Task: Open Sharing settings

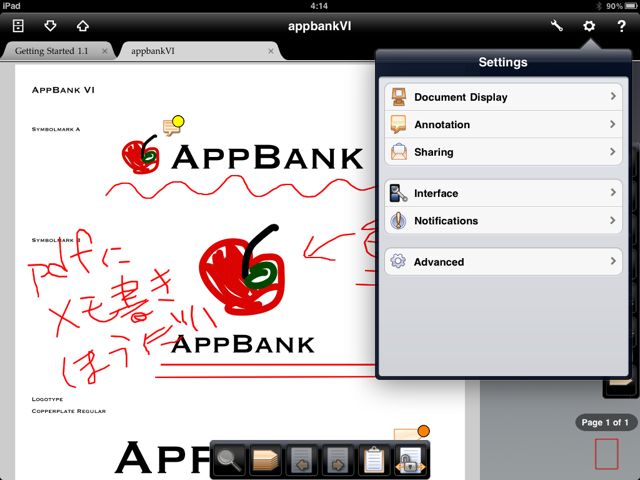Action: click(x=503, y=152)
